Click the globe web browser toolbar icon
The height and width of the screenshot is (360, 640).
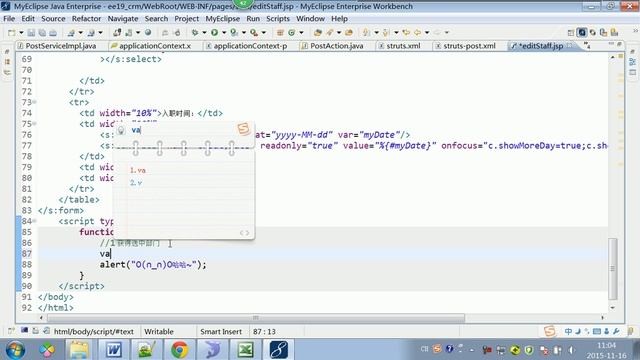pos(148,33)
